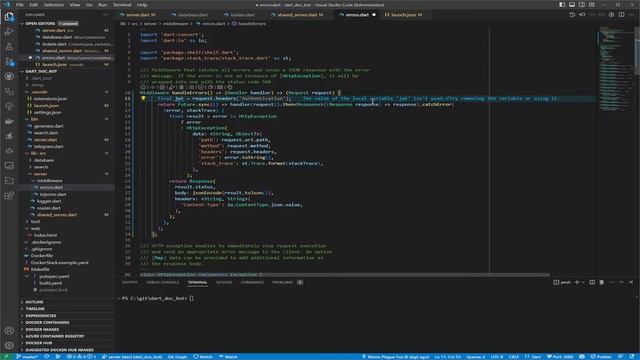The width and height of the screenshot is (640, 360).
Task: Click the lightbulb quick fix on line 11
Action: click(x=143, y=98)
